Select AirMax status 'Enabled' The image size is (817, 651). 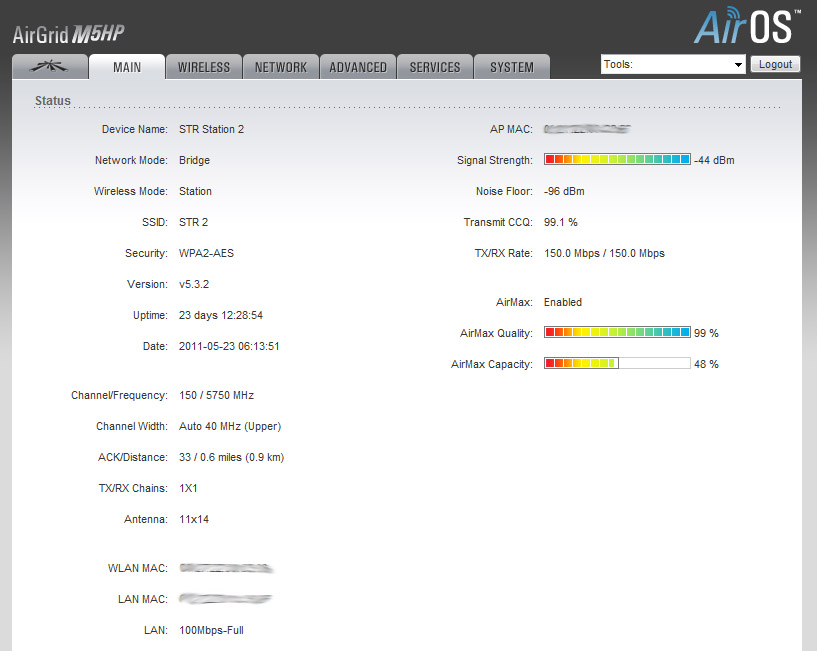[563, 302]
